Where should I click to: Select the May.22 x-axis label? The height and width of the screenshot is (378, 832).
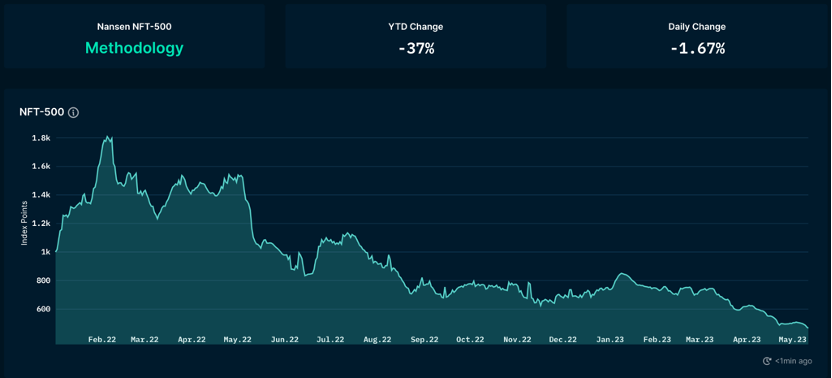click(237, 339)
